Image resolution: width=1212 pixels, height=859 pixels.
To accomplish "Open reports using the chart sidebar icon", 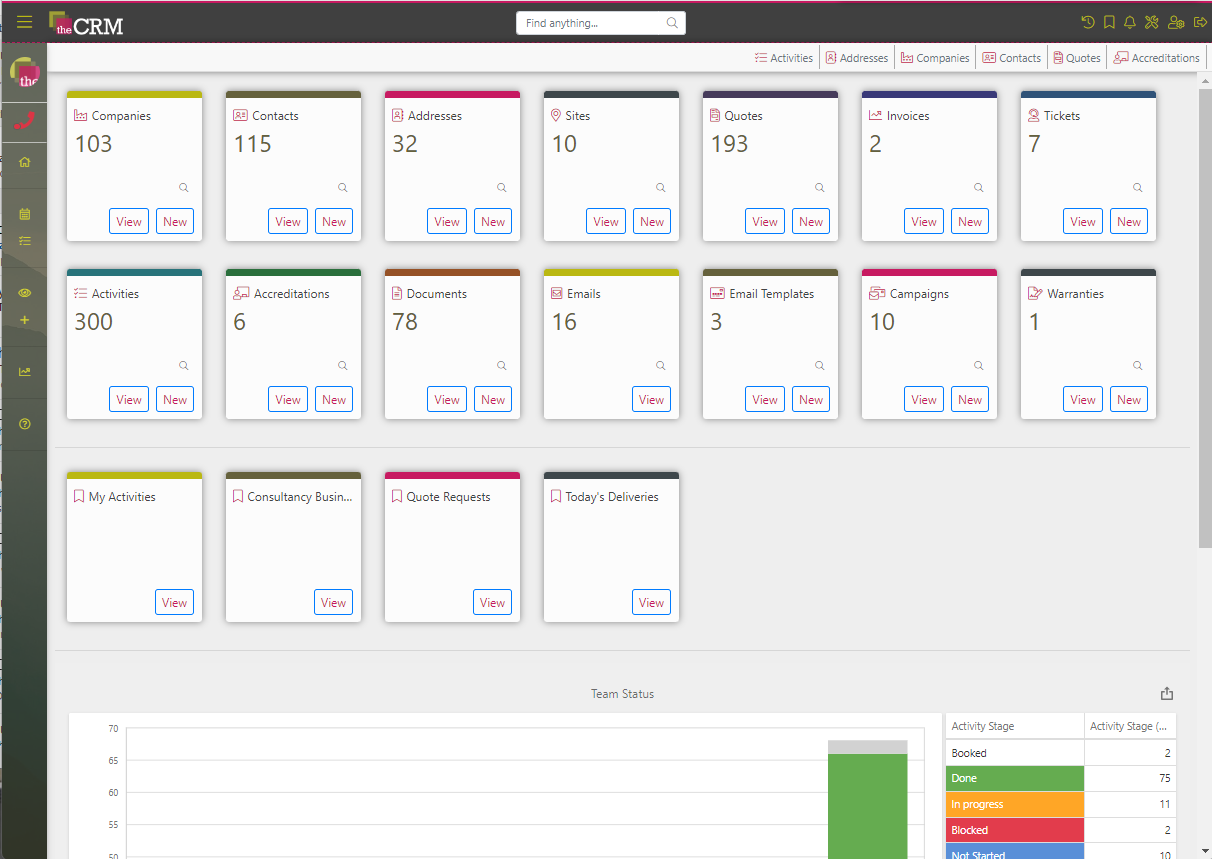I will (x=24, y=370).
